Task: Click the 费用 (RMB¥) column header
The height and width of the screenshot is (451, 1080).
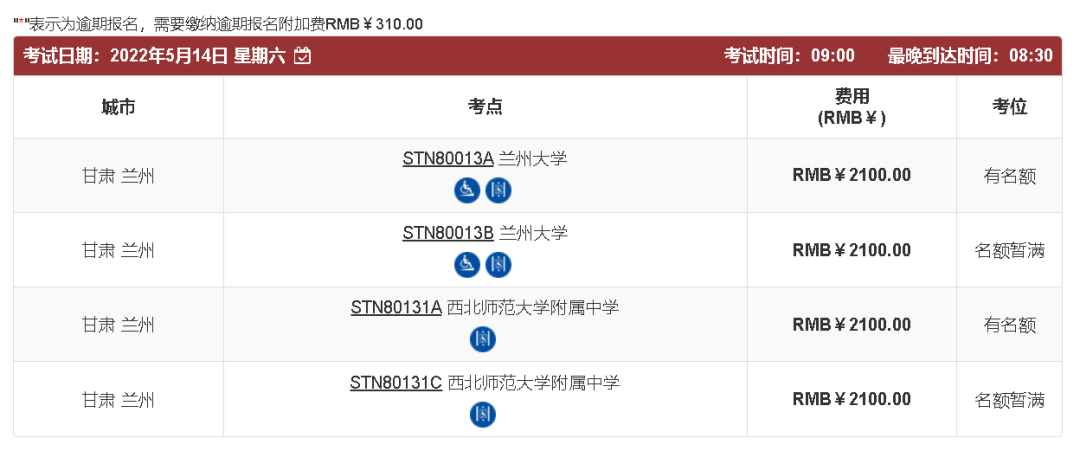Action: (x=851, y=107)
